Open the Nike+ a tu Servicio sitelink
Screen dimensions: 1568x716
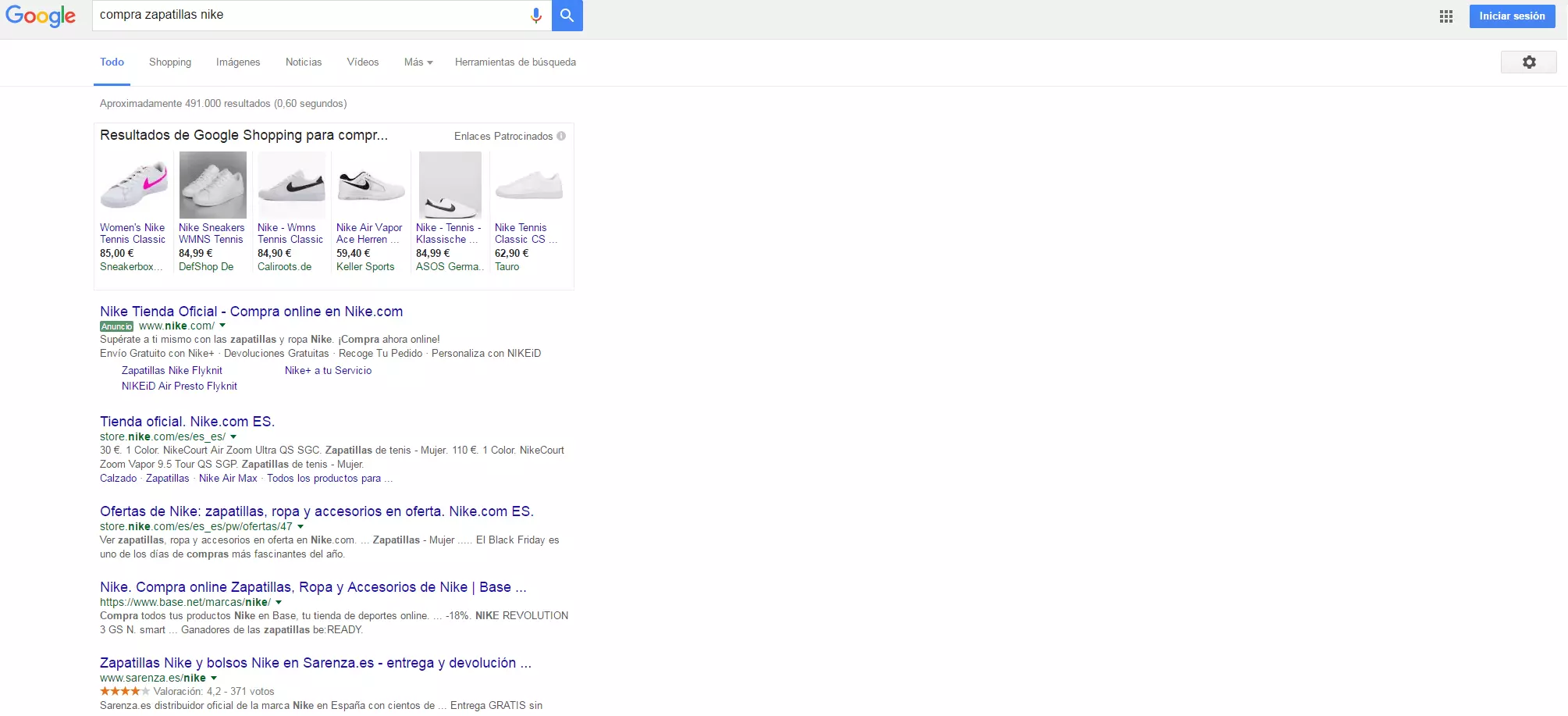[x=328, y=371]
